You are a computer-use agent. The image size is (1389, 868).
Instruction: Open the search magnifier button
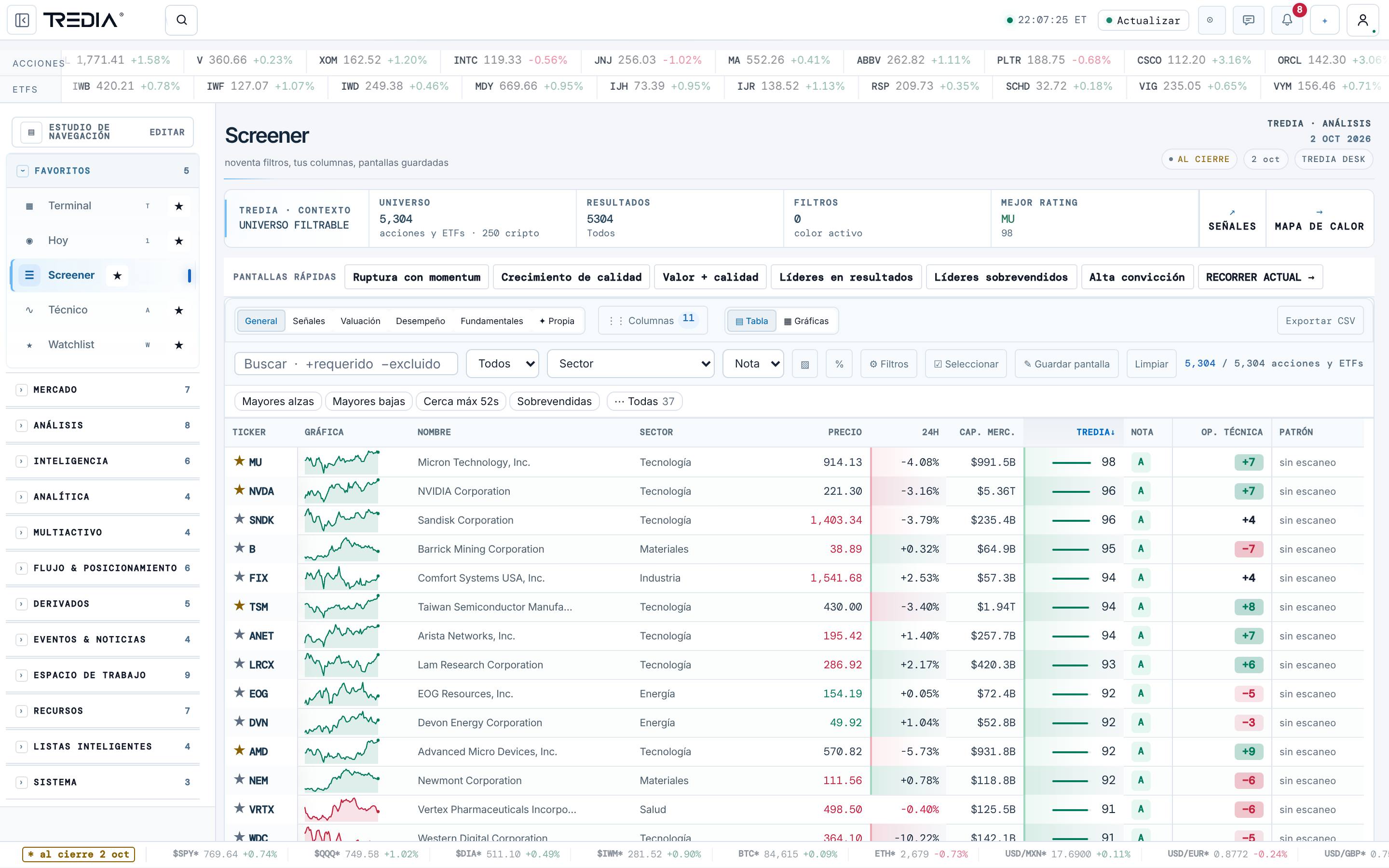click(x=181, y=21)
